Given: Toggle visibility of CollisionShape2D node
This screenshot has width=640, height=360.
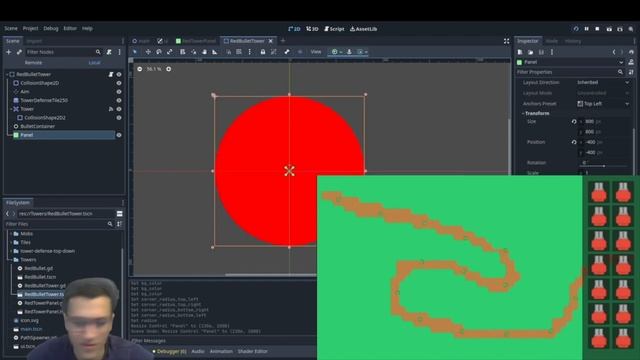Looking at the screenshot, I should click(x=119, y=83).
